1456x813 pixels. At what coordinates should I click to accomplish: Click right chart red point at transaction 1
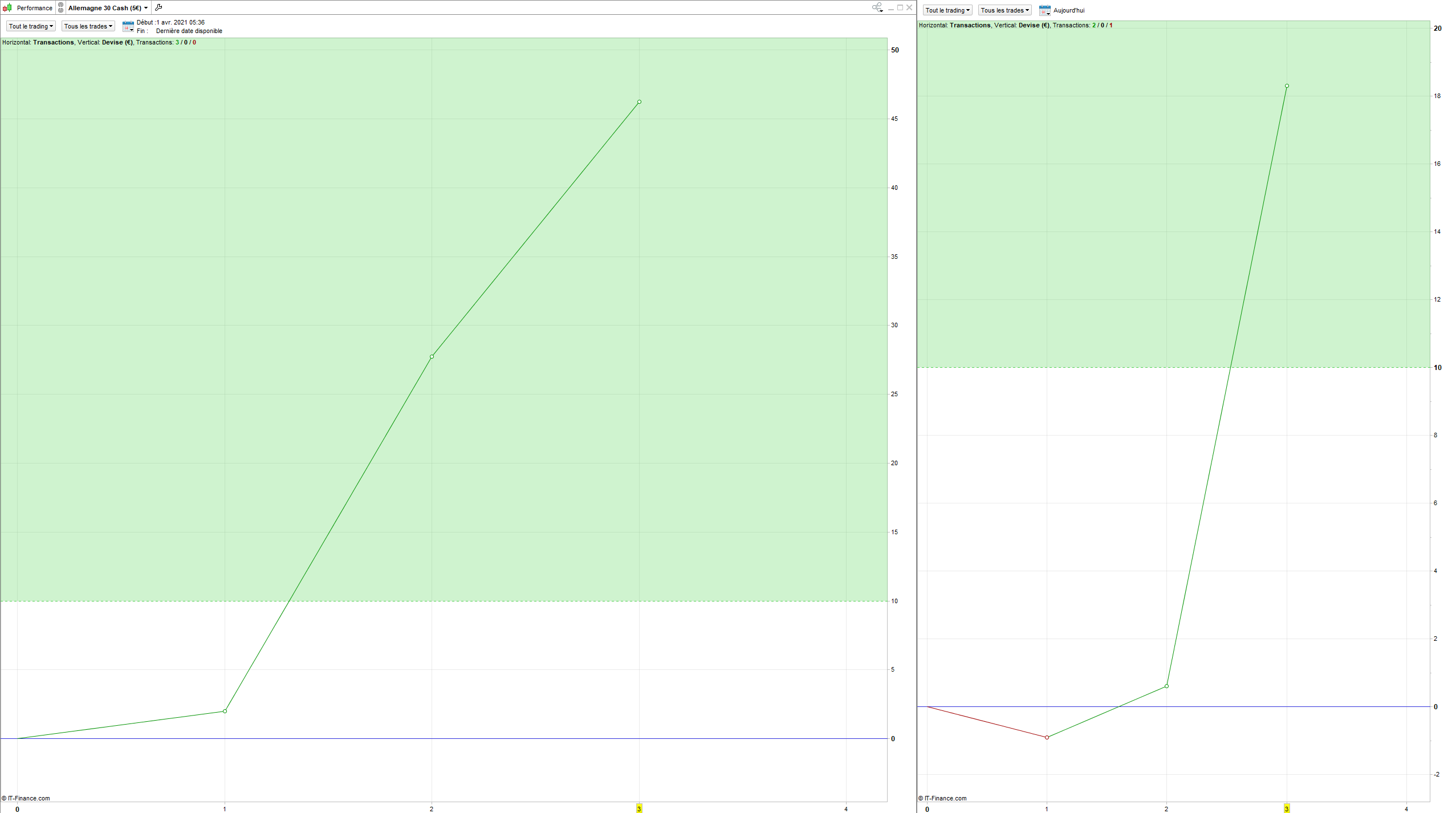tap(1047, 738)
